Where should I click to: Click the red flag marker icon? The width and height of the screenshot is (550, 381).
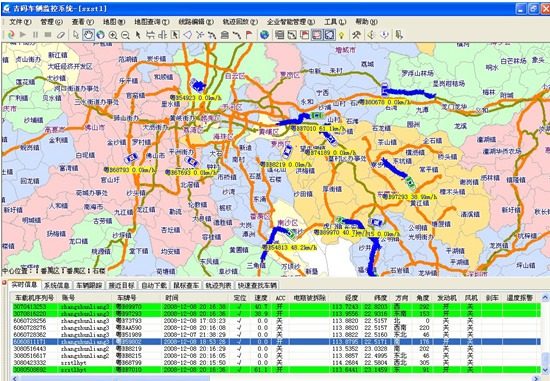coord(249,35)
